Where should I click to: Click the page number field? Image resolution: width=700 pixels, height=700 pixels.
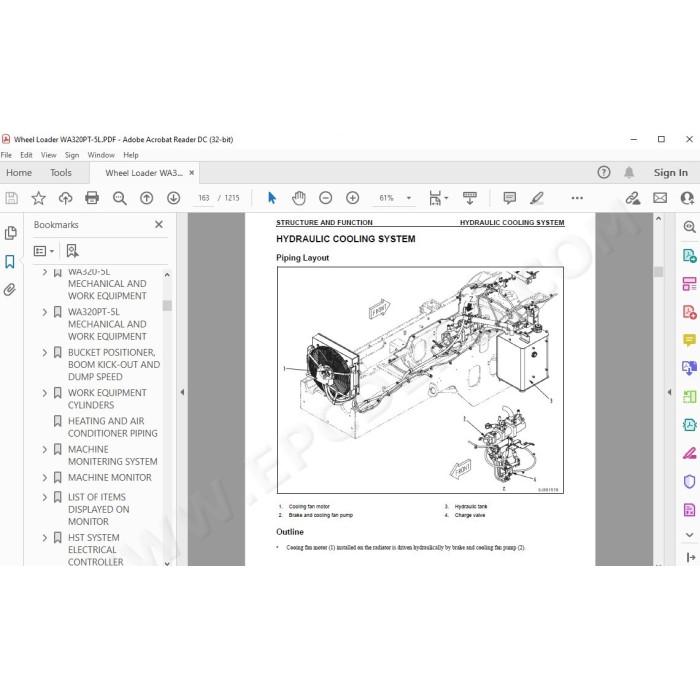204,198
